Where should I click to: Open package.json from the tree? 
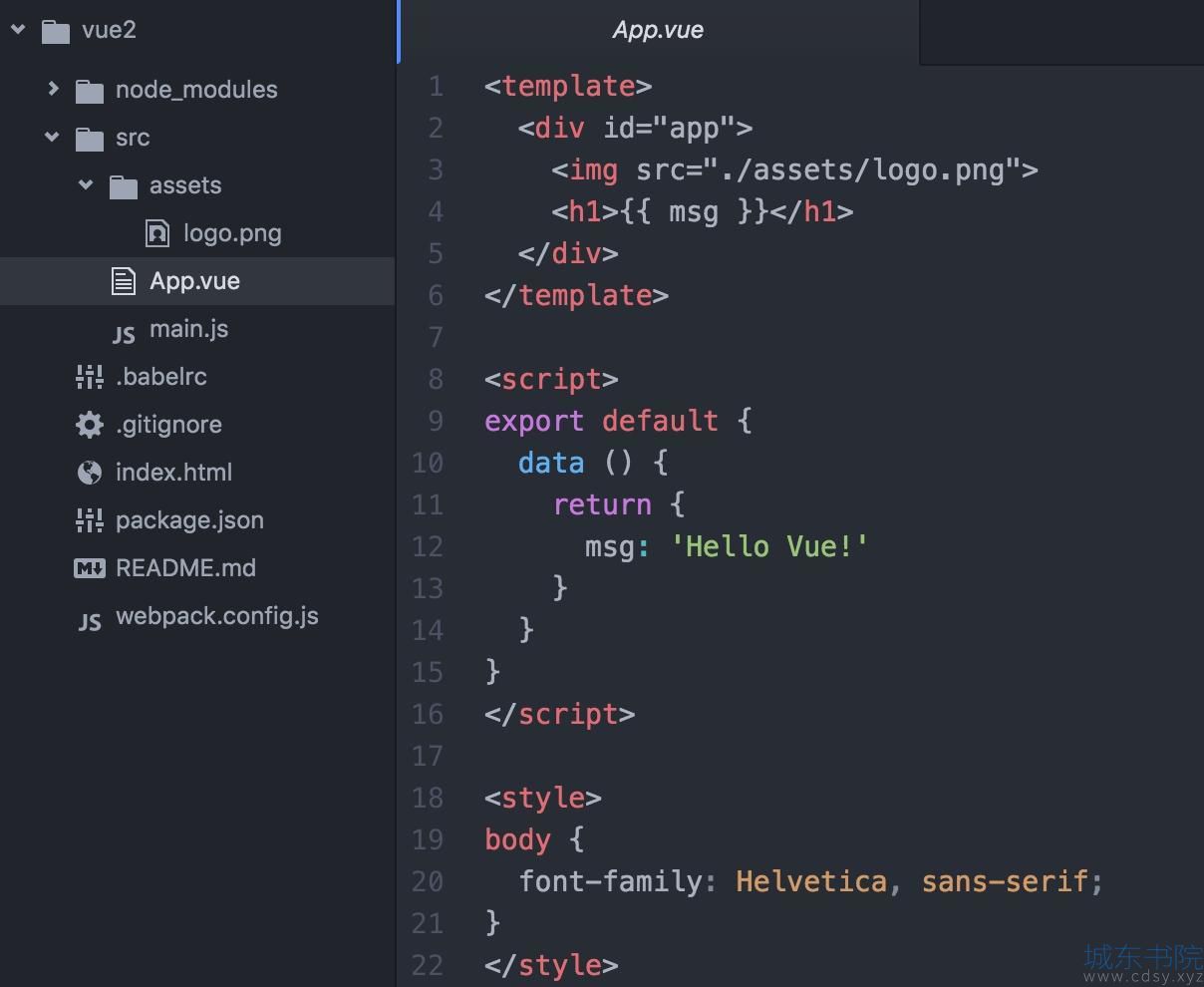[189, 520]
